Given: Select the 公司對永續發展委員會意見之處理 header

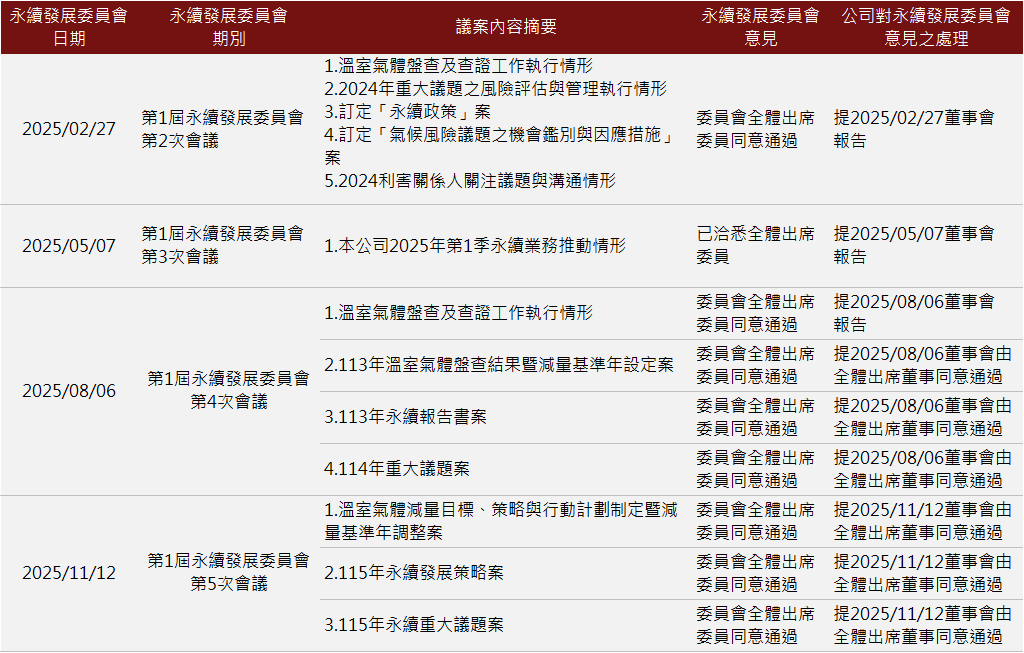Looking at the screenshot, I should pyautogui.click(x=926, y=28).
